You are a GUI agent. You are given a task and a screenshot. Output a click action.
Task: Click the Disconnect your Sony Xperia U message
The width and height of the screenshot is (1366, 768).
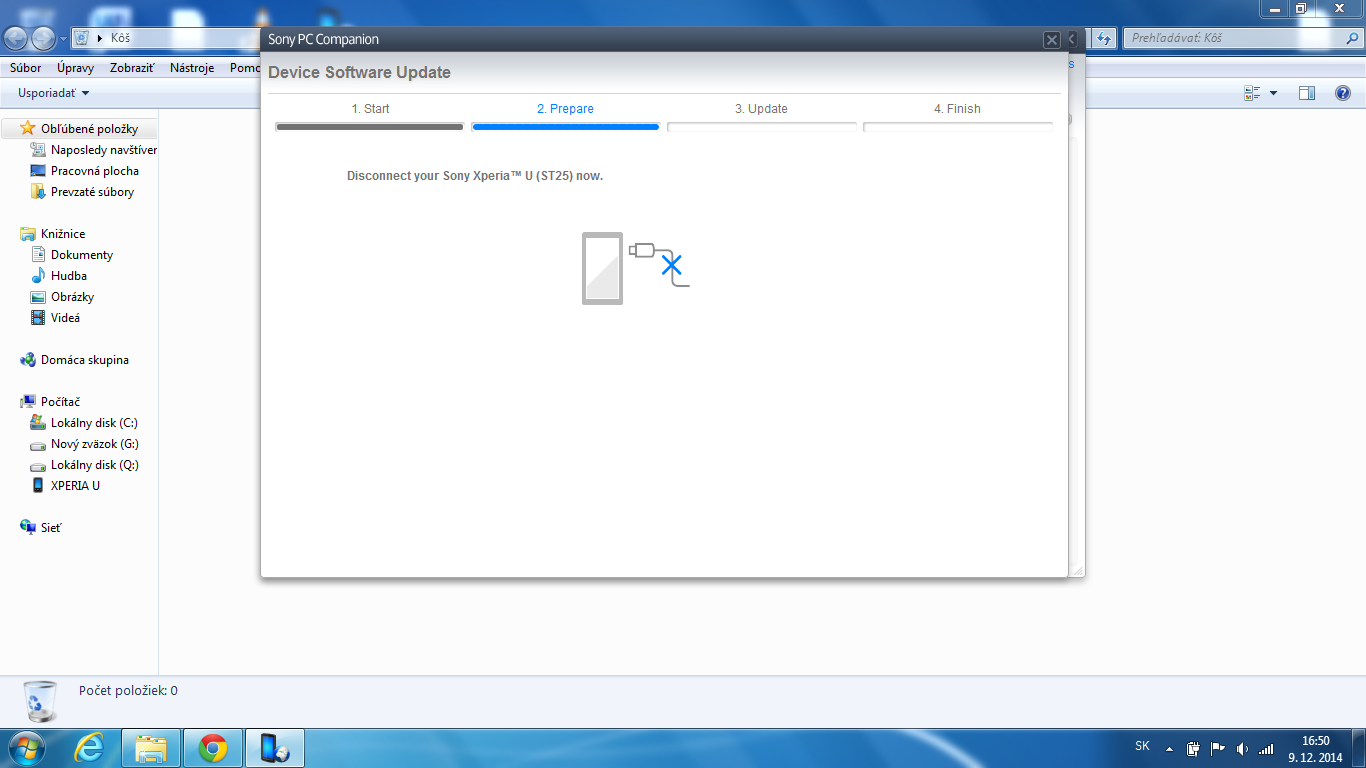[475, 176]
